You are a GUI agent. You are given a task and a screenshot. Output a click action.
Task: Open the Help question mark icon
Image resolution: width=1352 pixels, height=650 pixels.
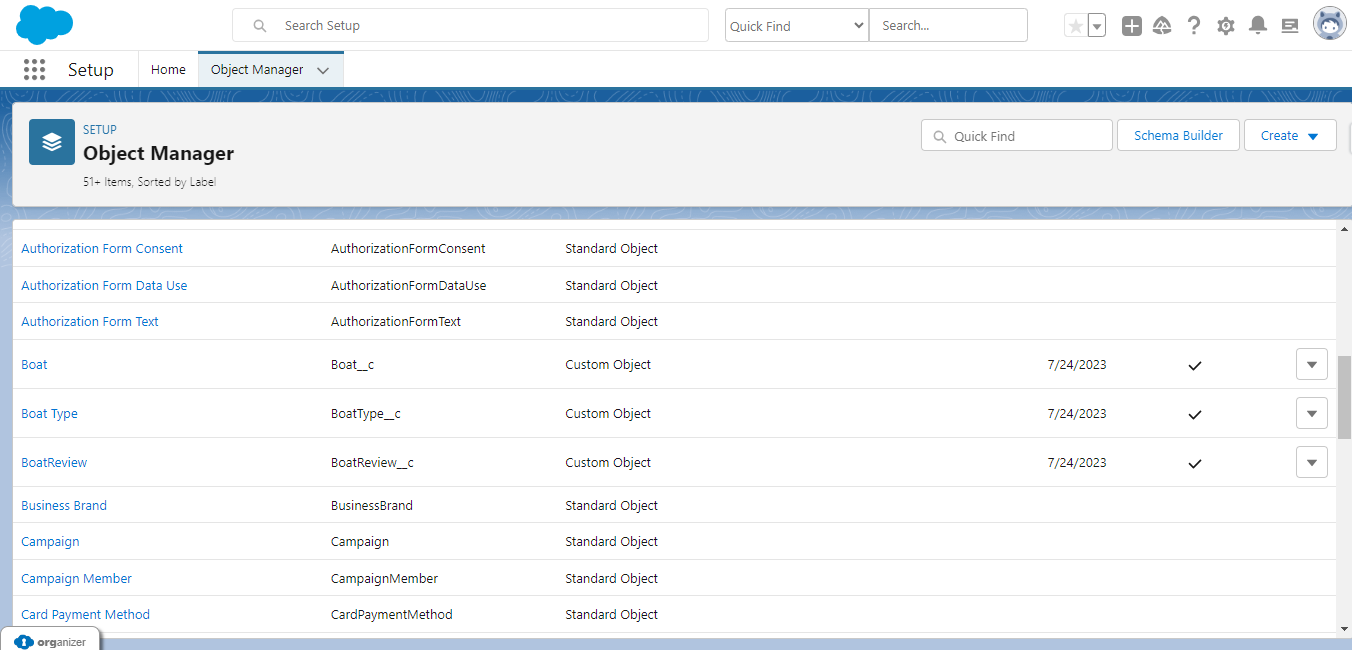point(1193,26)
